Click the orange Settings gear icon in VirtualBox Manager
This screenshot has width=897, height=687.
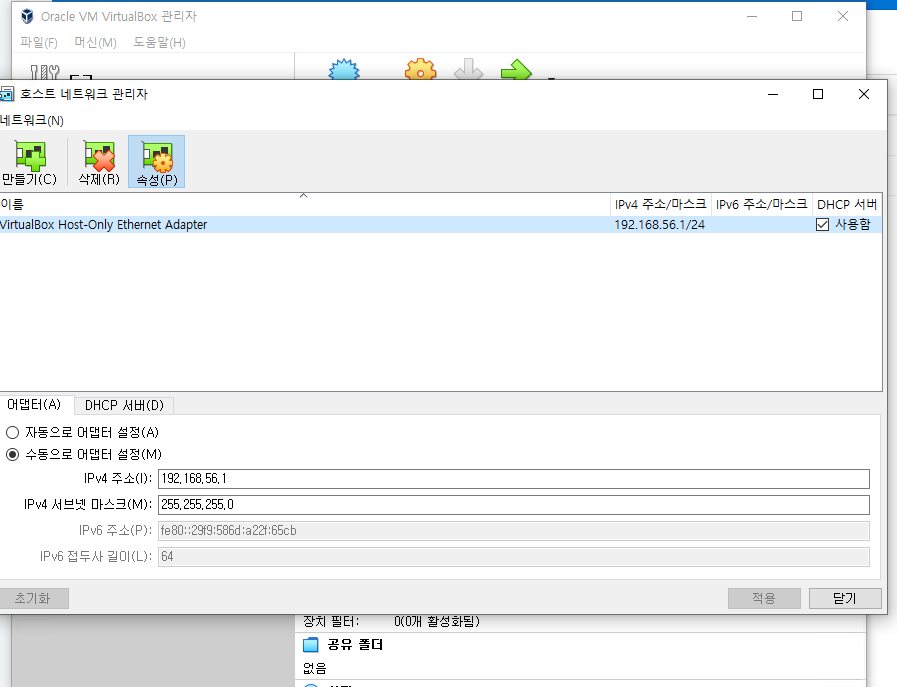point(420,69)
